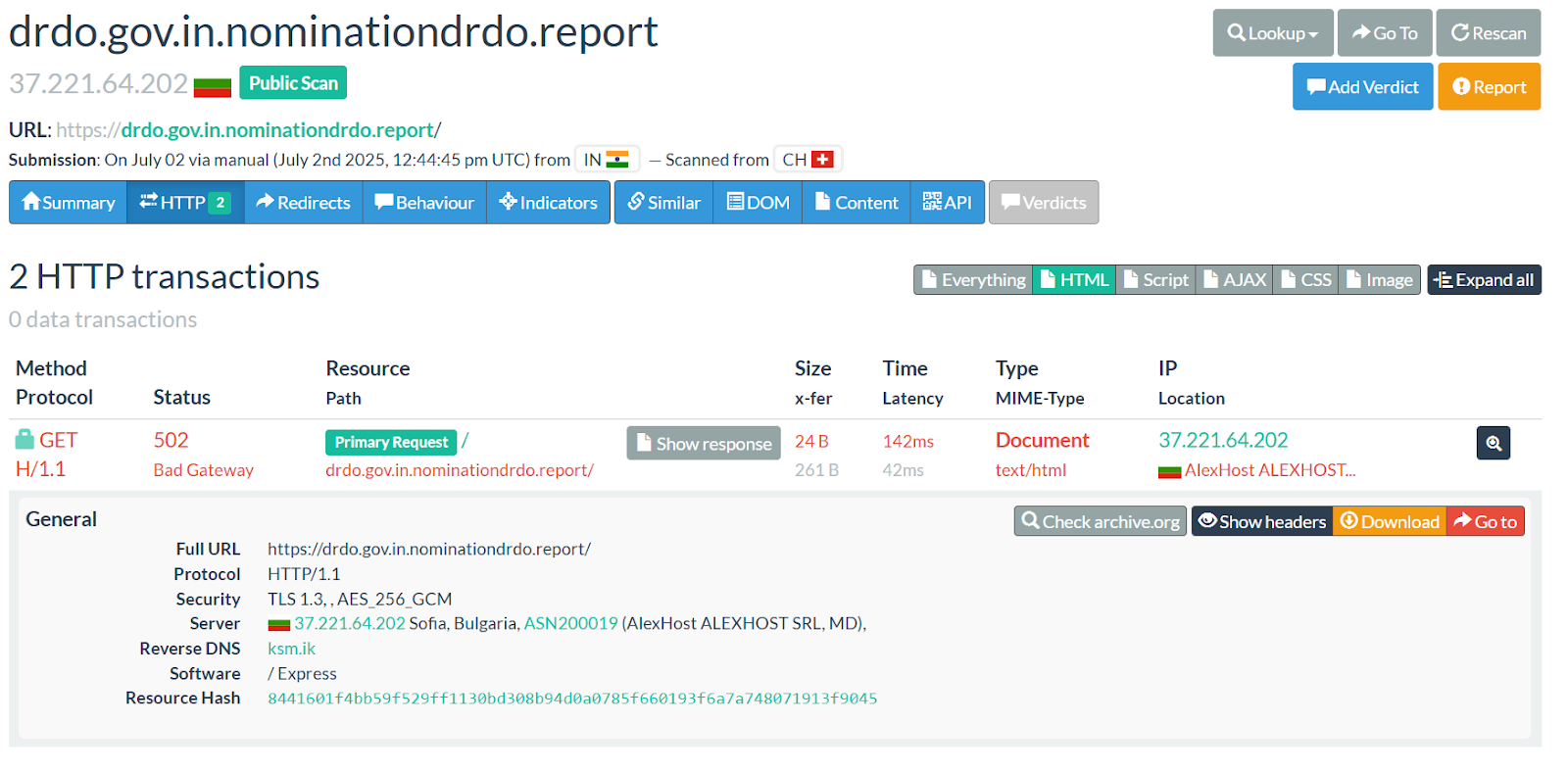Image resolution: width=1568 pixels, height=772 pixels.
Task: Toggle the AJAX filter
Action: tap(1234, 280)
